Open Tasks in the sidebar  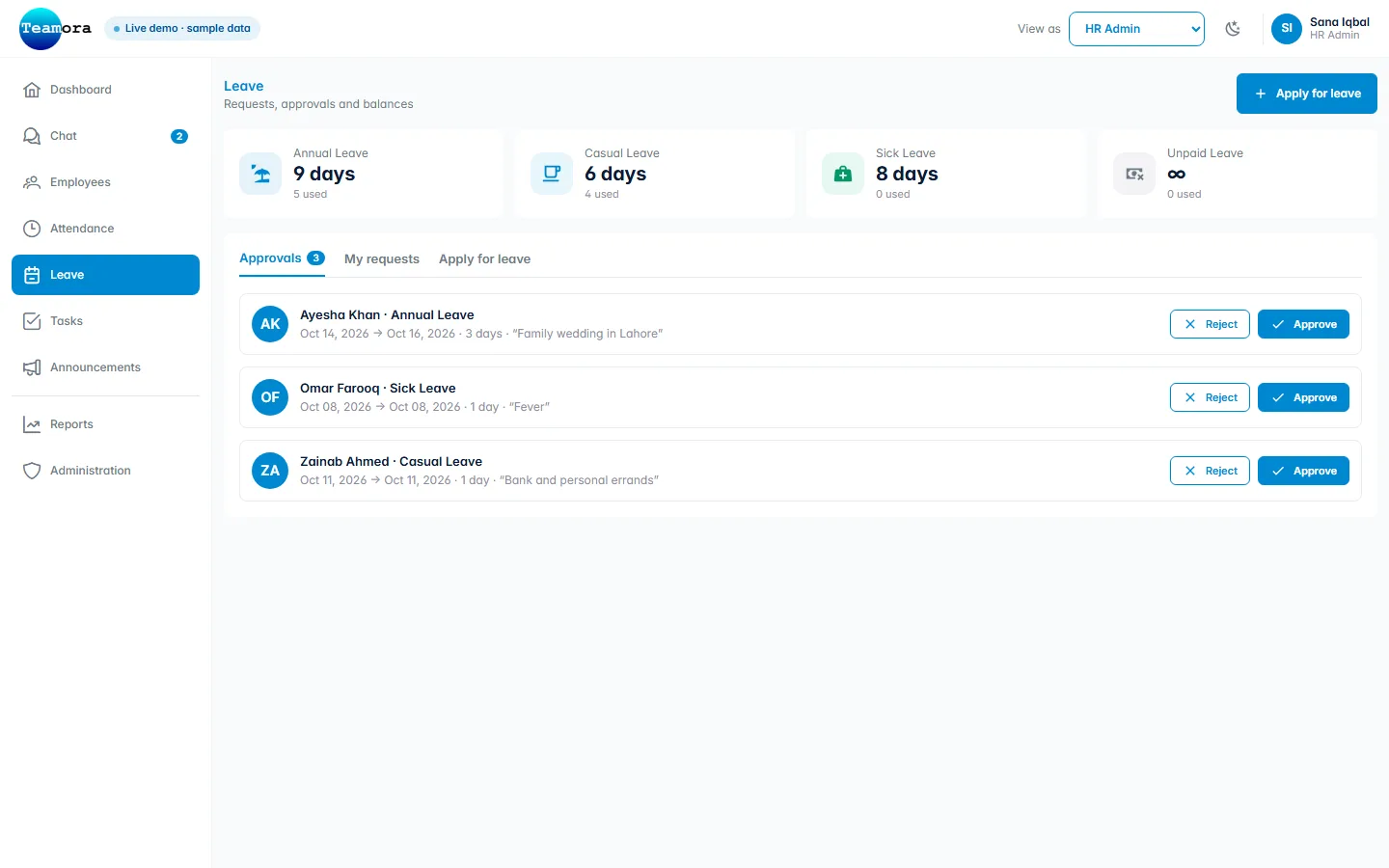(105, 321)
